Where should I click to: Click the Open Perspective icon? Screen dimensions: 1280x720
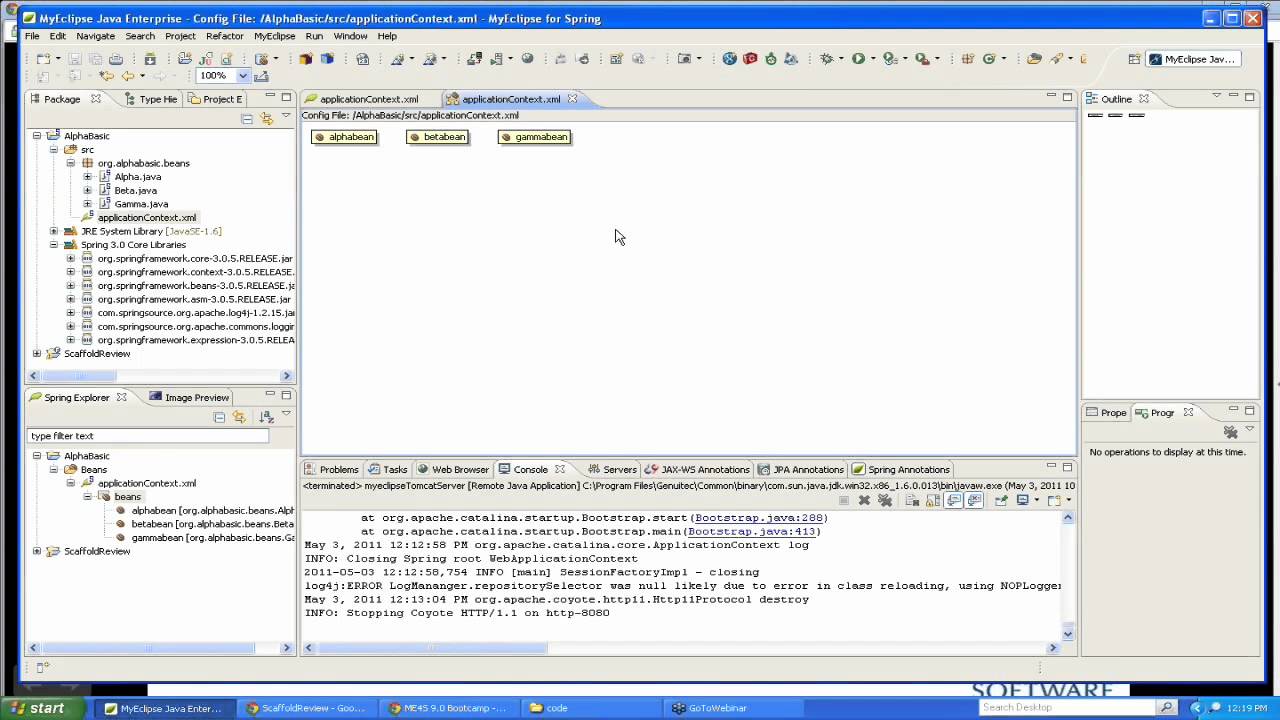[x=1134, y=59]
